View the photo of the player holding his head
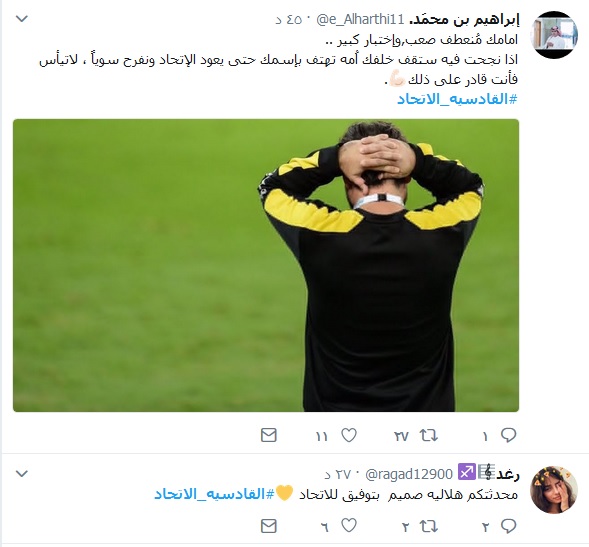The height and width of the screenshot is (547, 589). click(x=266, y=265)
